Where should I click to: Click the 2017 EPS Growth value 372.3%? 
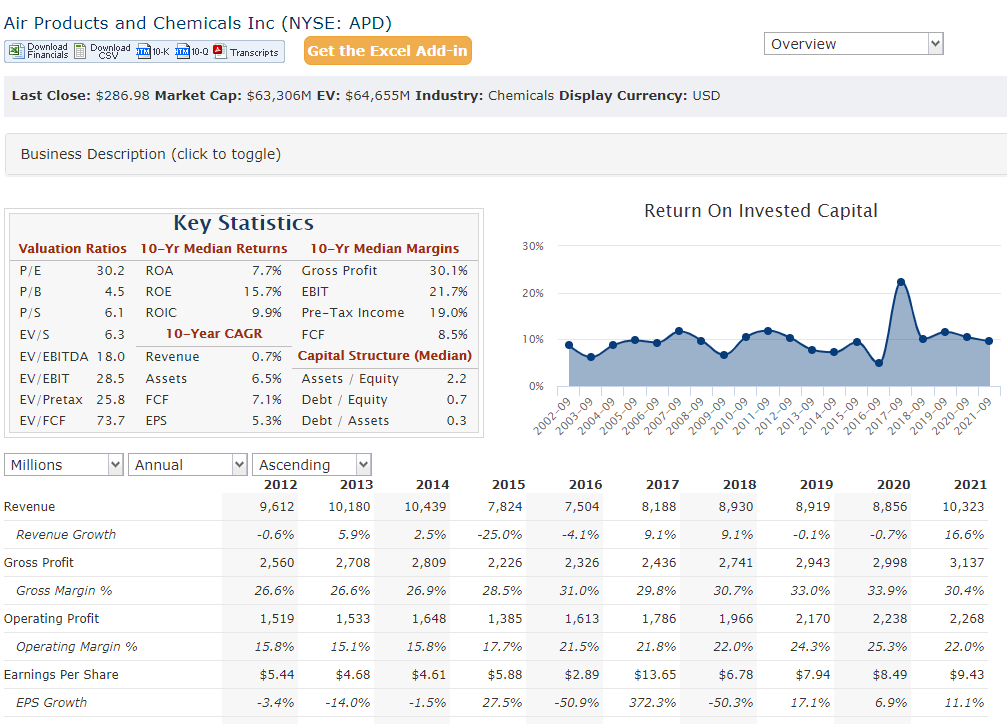(652, 702)
